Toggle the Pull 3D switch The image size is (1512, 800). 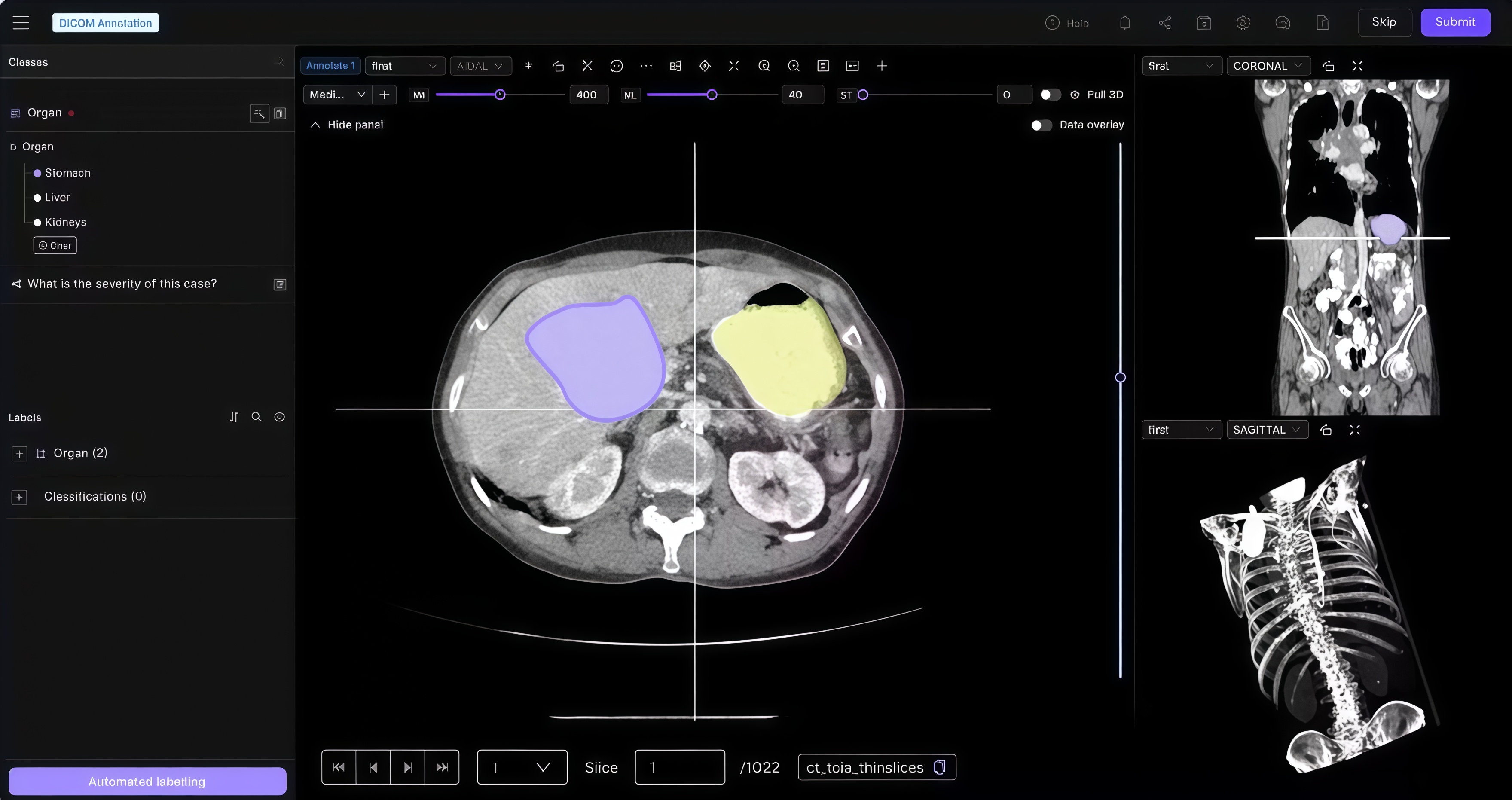click(x=1050, y=95)
